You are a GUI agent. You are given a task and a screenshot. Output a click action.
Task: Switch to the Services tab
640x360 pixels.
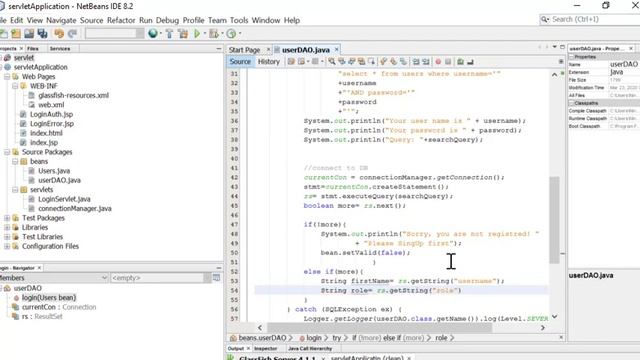(x=60, y=49)
